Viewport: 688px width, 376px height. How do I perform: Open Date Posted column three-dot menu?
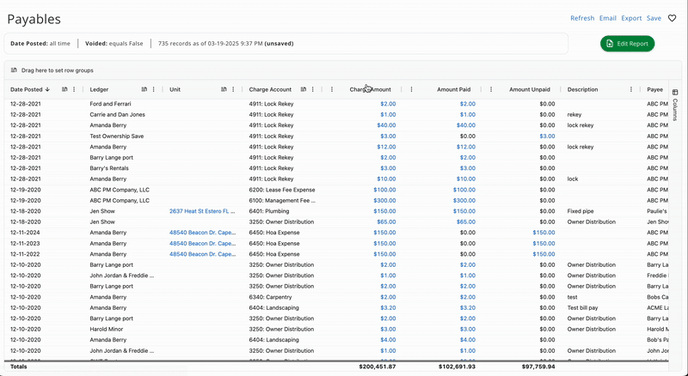pos(74,90)
